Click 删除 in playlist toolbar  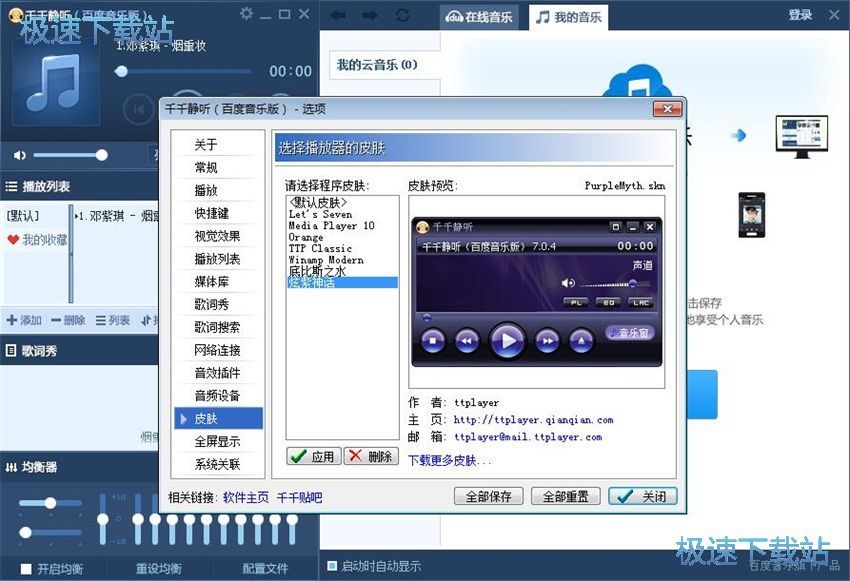click(x=68, y=320)
